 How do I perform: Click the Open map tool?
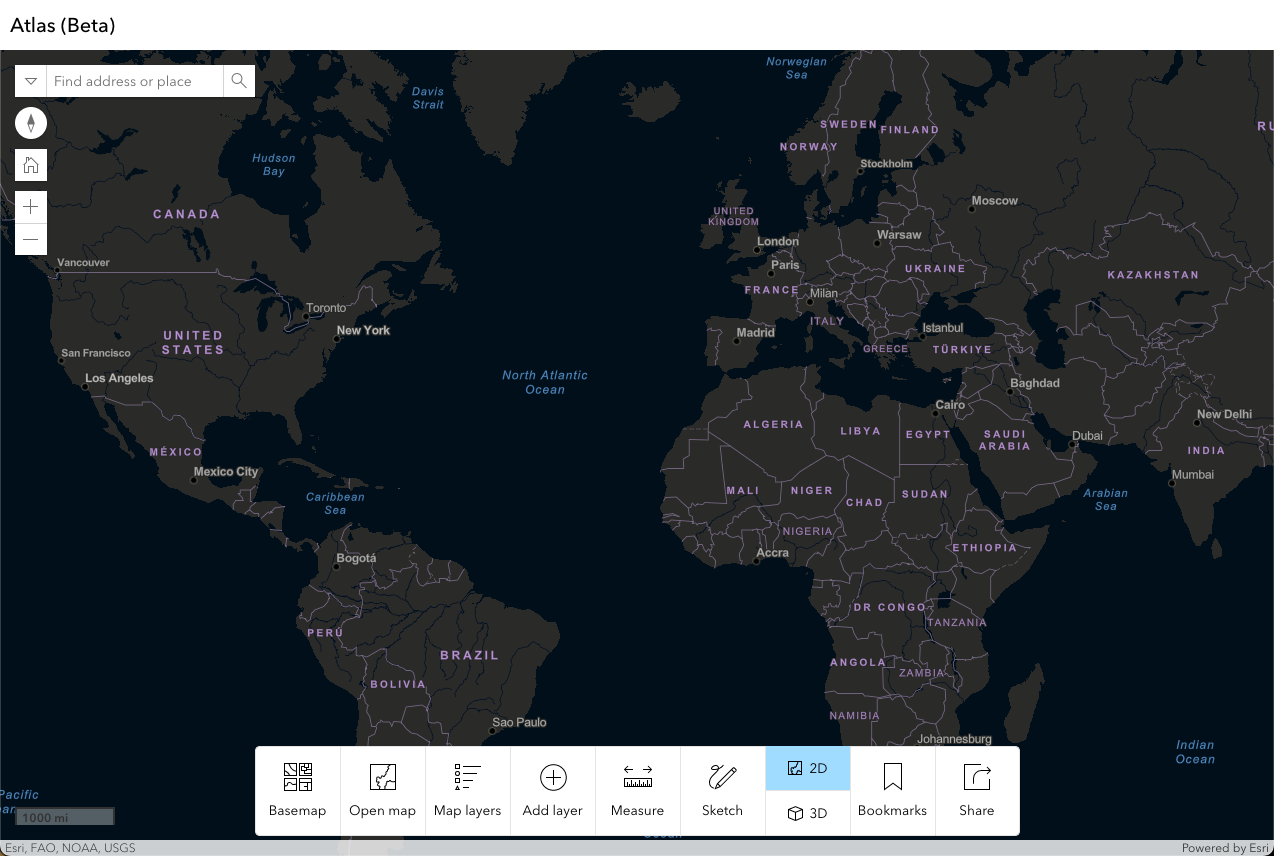(383, 790)
